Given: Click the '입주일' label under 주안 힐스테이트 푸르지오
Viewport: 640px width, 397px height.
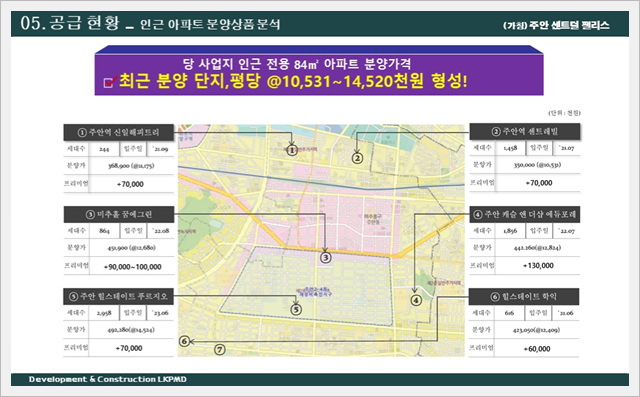Looking at the screenshot, I should click(x=133, y=313).
